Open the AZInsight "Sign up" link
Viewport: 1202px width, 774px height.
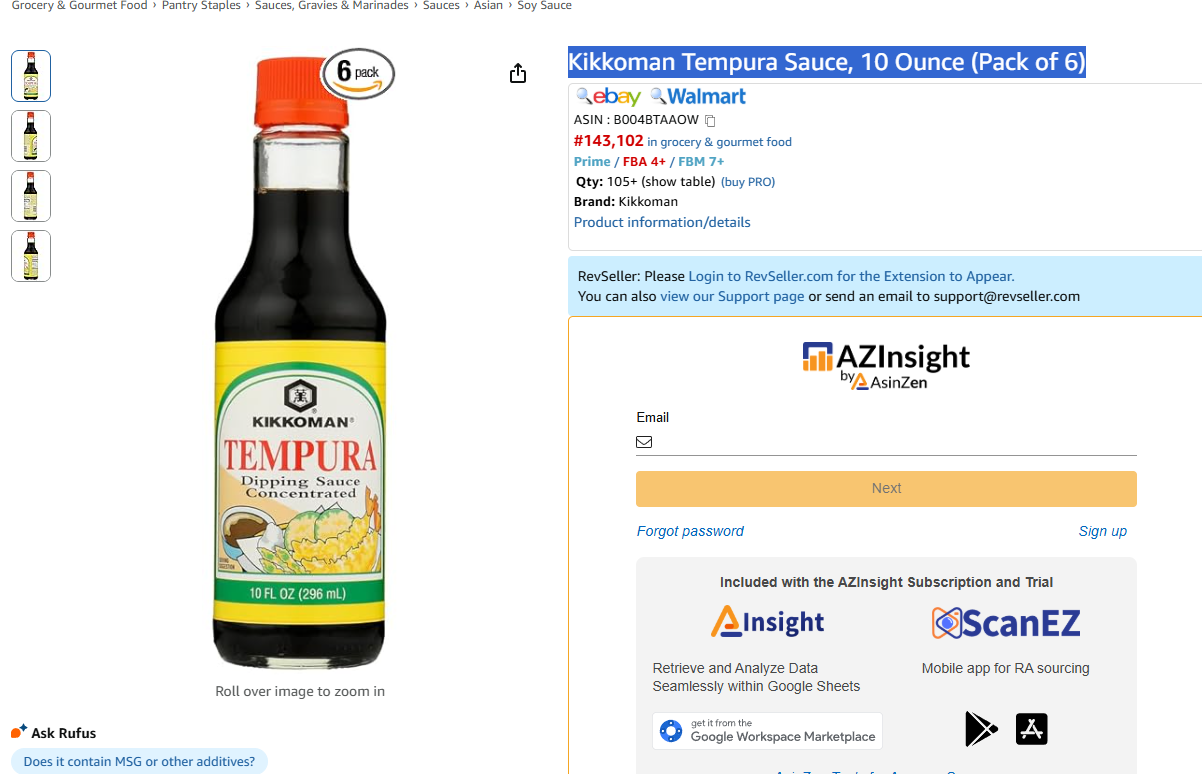point(1102,531)
